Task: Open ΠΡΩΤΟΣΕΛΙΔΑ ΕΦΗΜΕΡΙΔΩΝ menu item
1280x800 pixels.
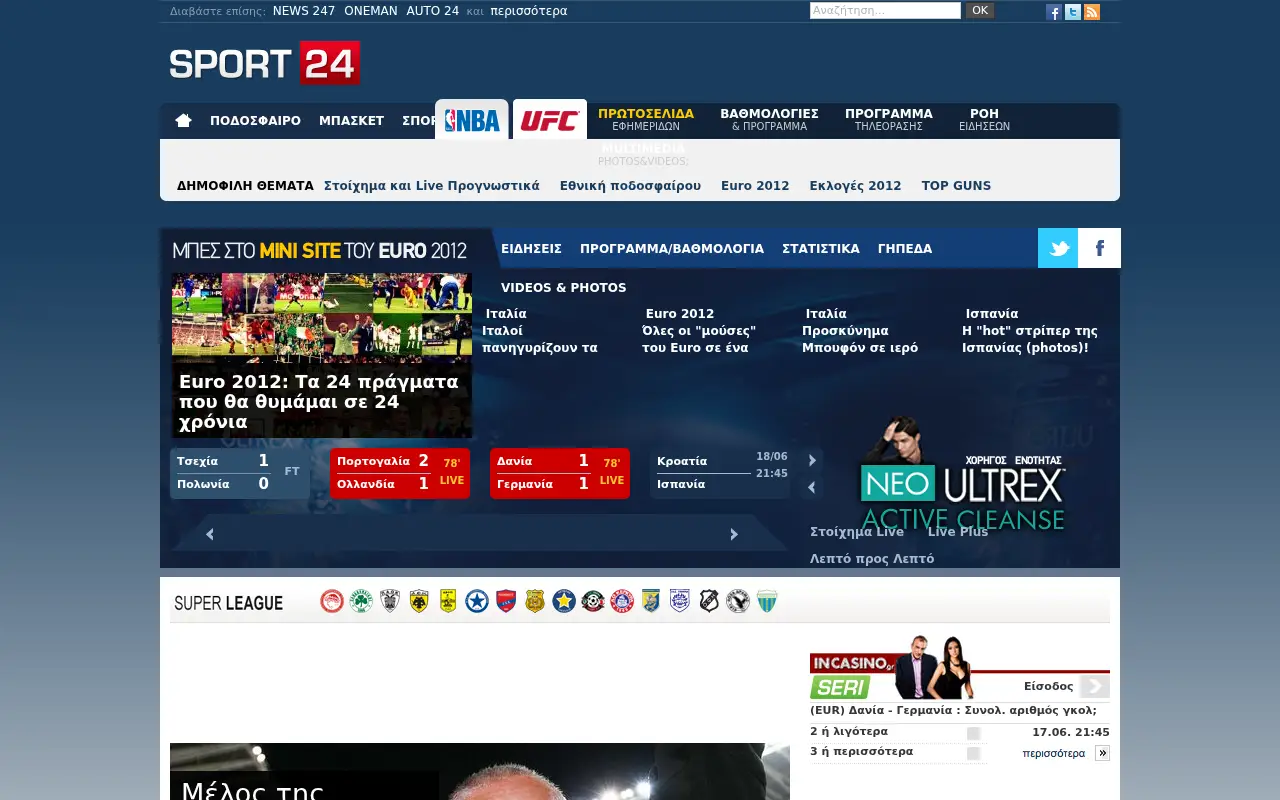Action: pyautogui.click(x=646, y=120)
